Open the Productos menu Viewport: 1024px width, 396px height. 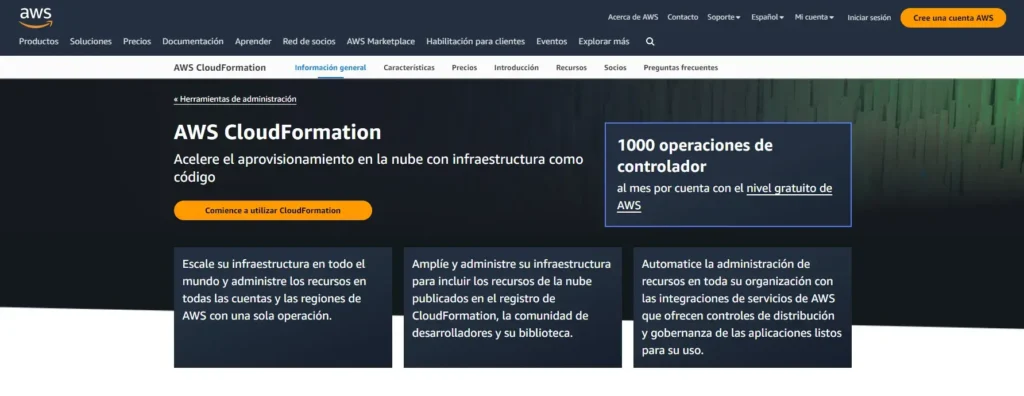pos(39,41)
